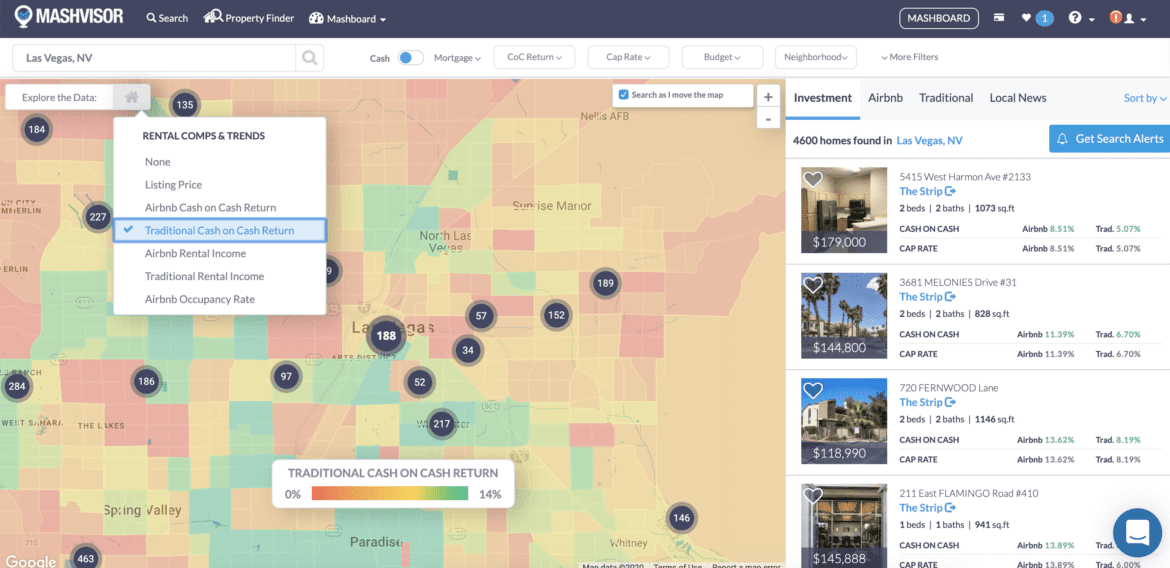
Task: Click map cluster marker 184
Action: (x=36, y=130)
